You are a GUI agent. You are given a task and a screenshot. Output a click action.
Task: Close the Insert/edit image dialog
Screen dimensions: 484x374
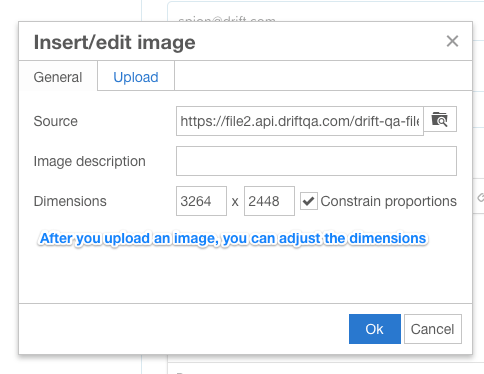452,41
